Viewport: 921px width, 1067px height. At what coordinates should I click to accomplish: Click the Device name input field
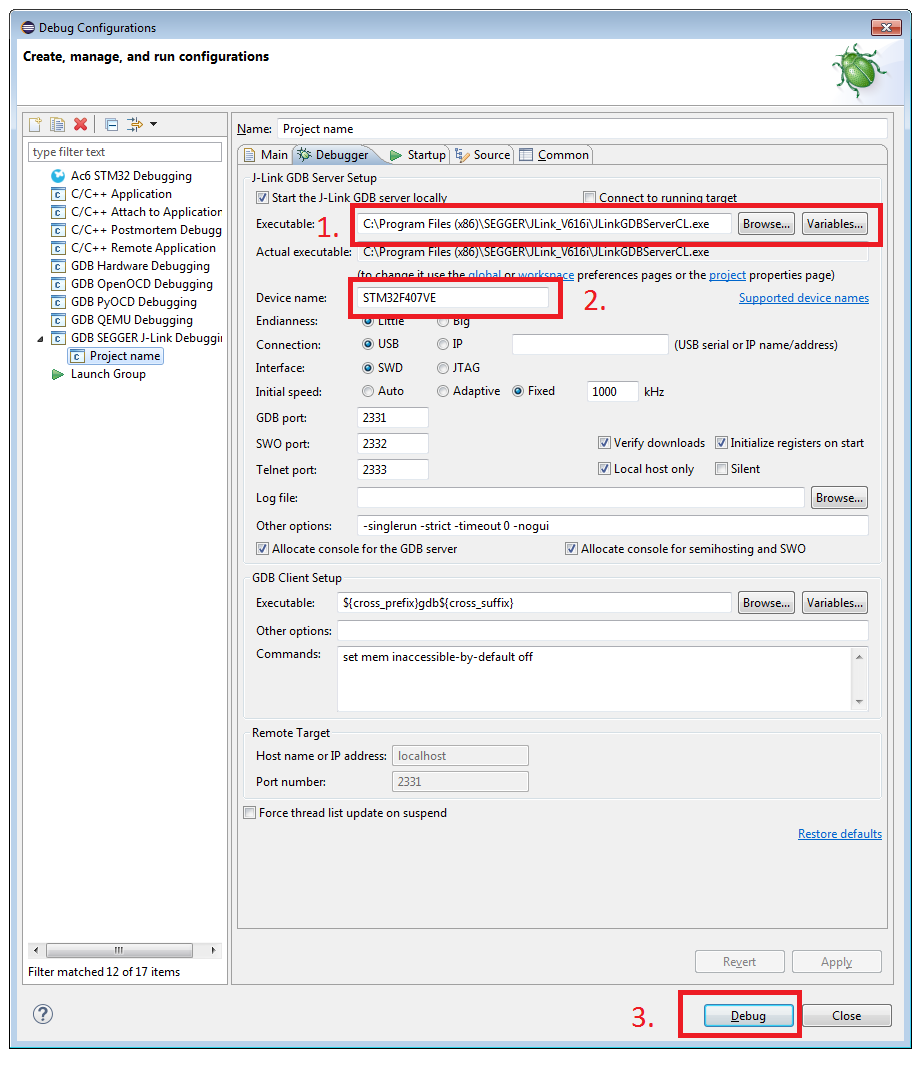tap(453, 297)
